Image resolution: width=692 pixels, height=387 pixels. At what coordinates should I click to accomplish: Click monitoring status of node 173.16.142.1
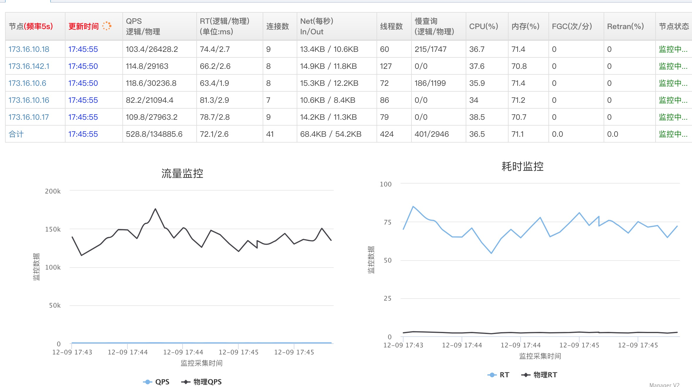673,66
